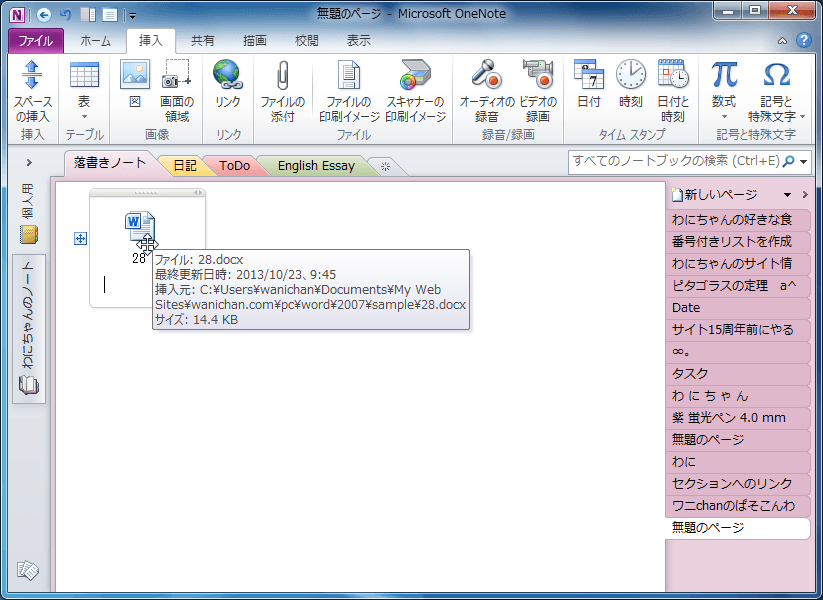Viewport: 823px width, 600px height.
Task: Click the Undo arrow in Quick Access toolbar
Action: click(x=66, y=14)
